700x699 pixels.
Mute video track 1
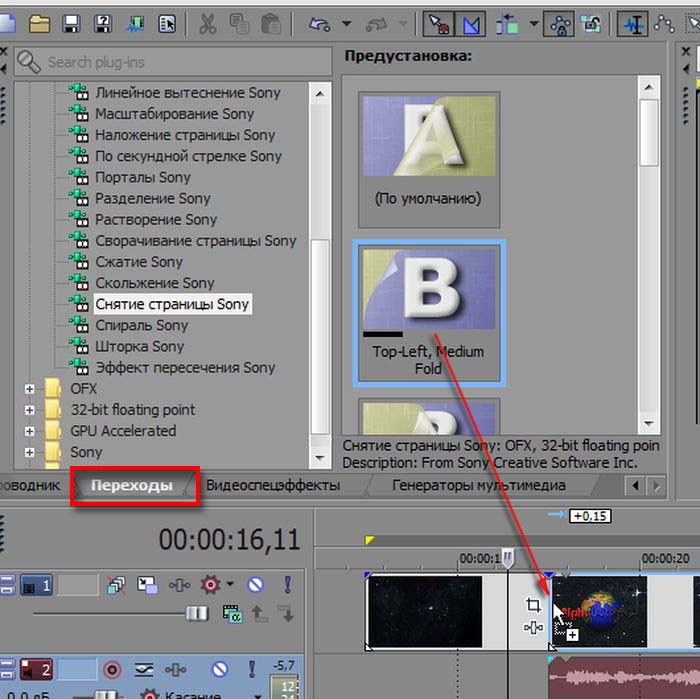pos(255,584)
